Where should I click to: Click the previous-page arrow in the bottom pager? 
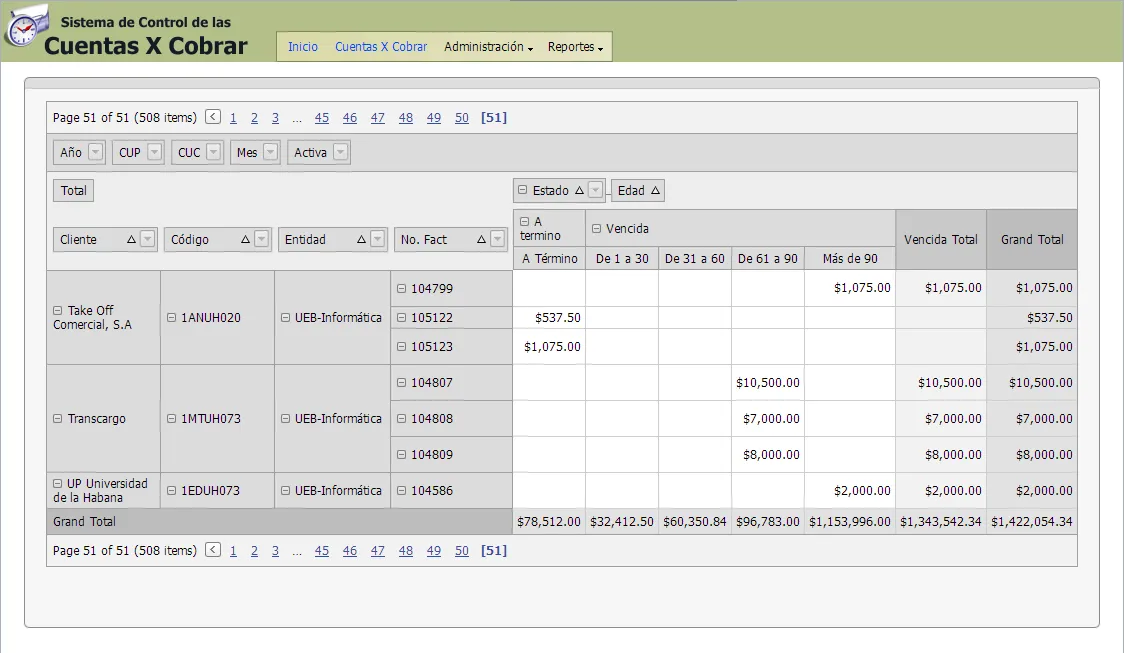[212, 550]
